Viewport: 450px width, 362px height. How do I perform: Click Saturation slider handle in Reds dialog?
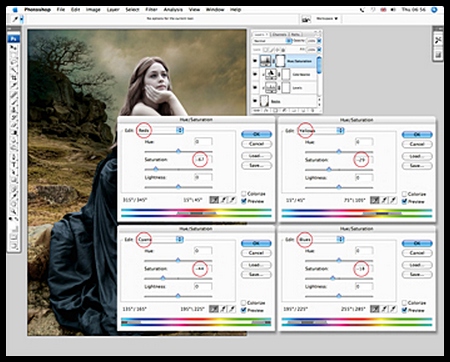pos(155,169)
